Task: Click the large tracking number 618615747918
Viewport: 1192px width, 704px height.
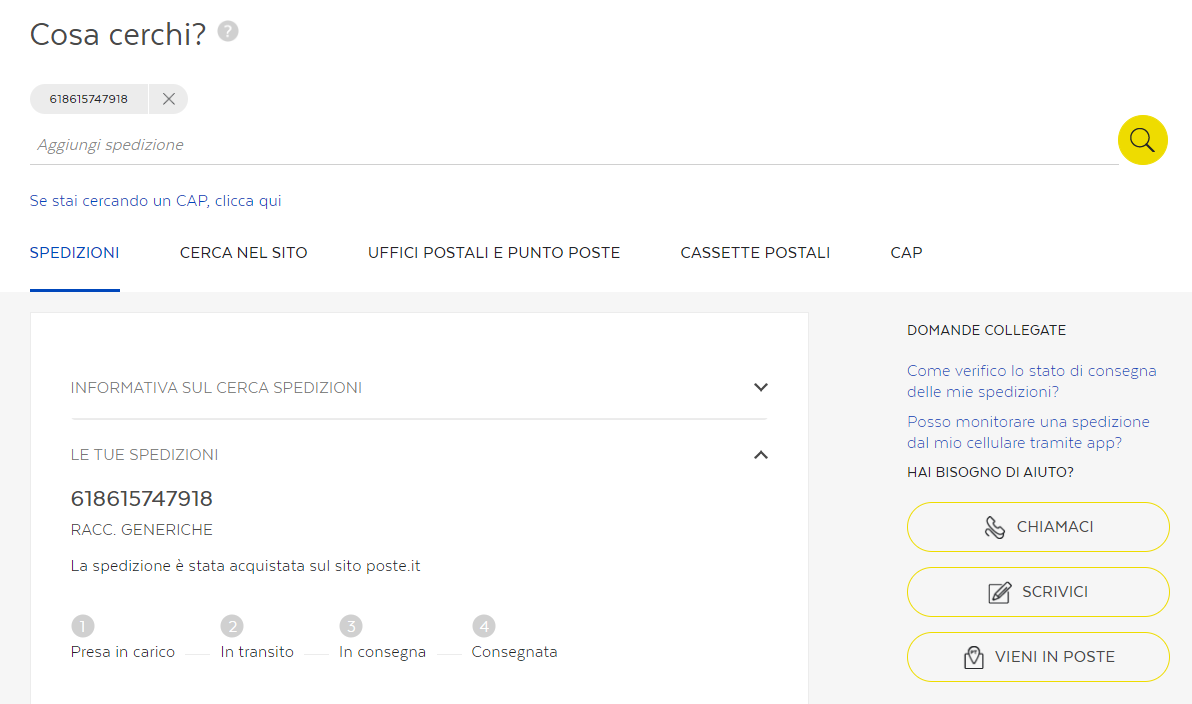Action: [x=141, y=499]
